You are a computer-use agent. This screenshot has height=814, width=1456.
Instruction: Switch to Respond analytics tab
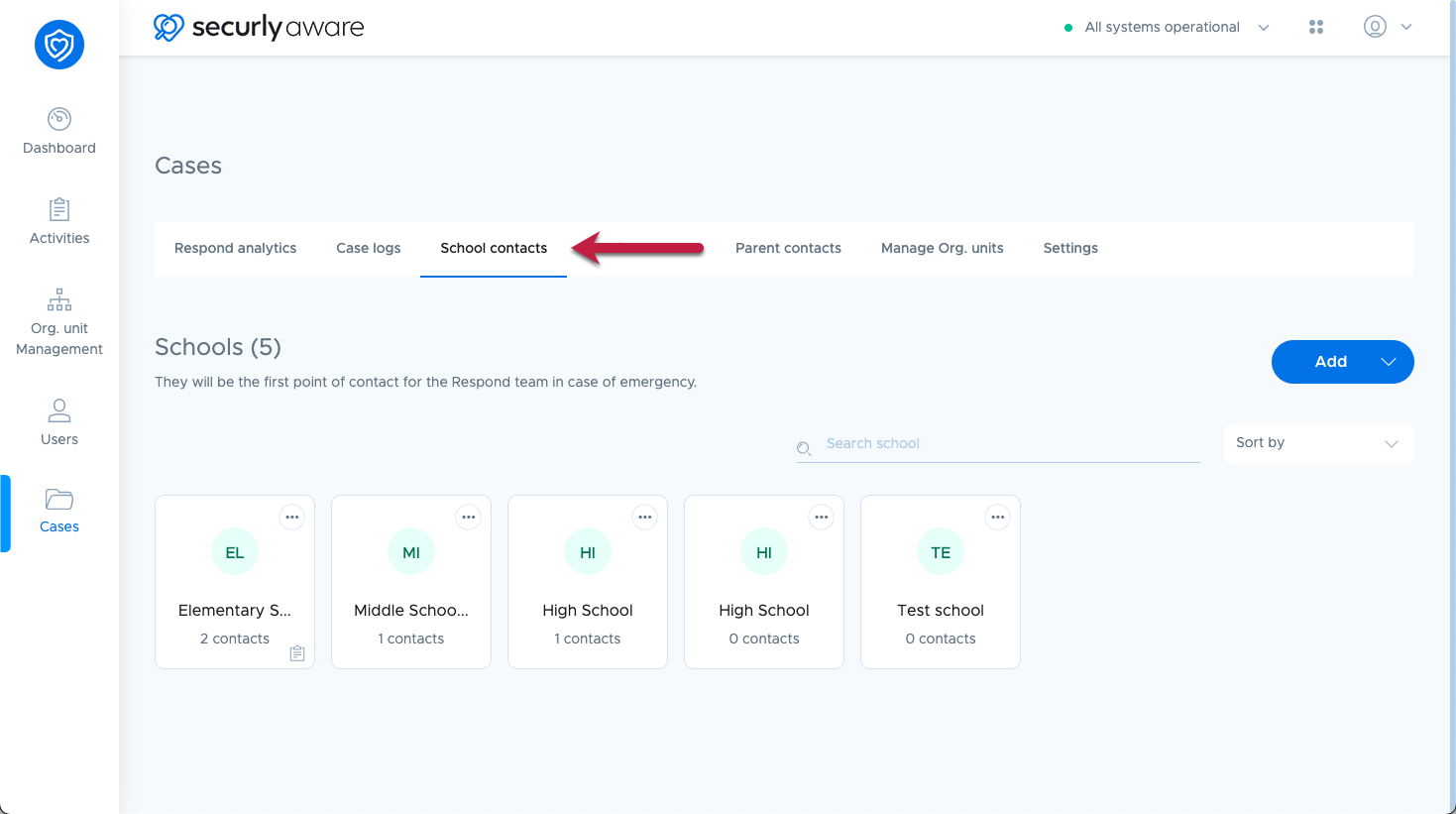(x=235, y=248)
